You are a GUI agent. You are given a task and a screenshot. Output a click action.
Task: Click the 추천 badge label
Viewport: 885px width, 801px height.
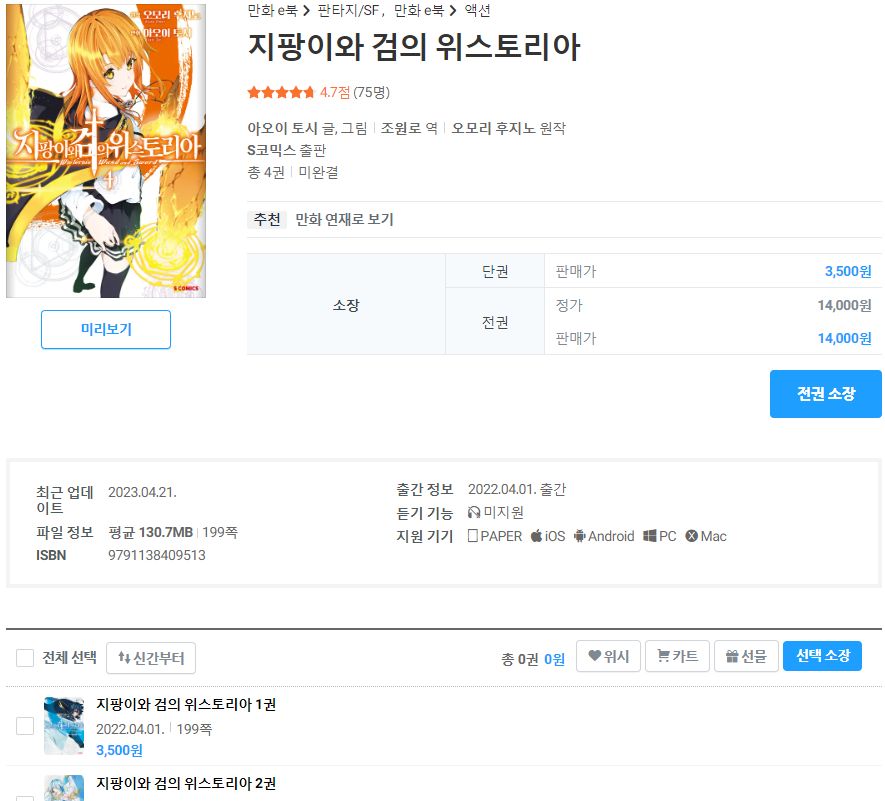pyautogui.click(x=267, y=219)
